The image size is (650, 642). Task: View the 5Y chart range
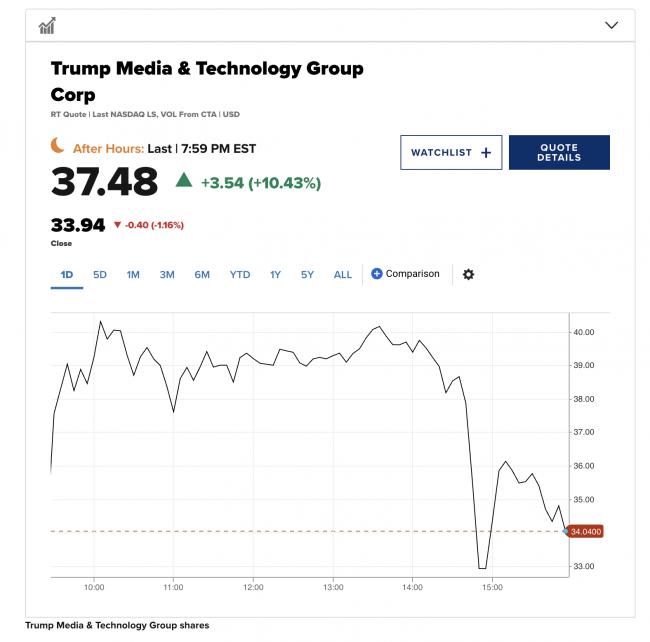(307, 274)
